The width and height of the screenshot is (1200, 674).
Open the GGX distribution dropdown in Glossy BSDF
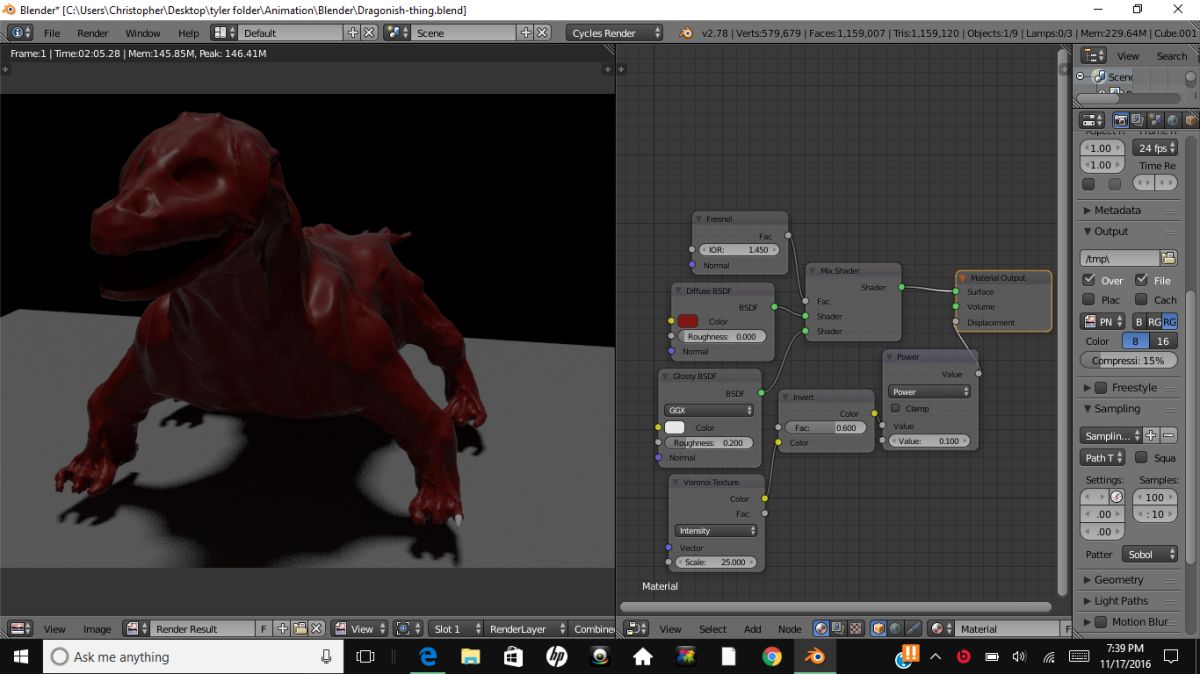pos(708,410)
